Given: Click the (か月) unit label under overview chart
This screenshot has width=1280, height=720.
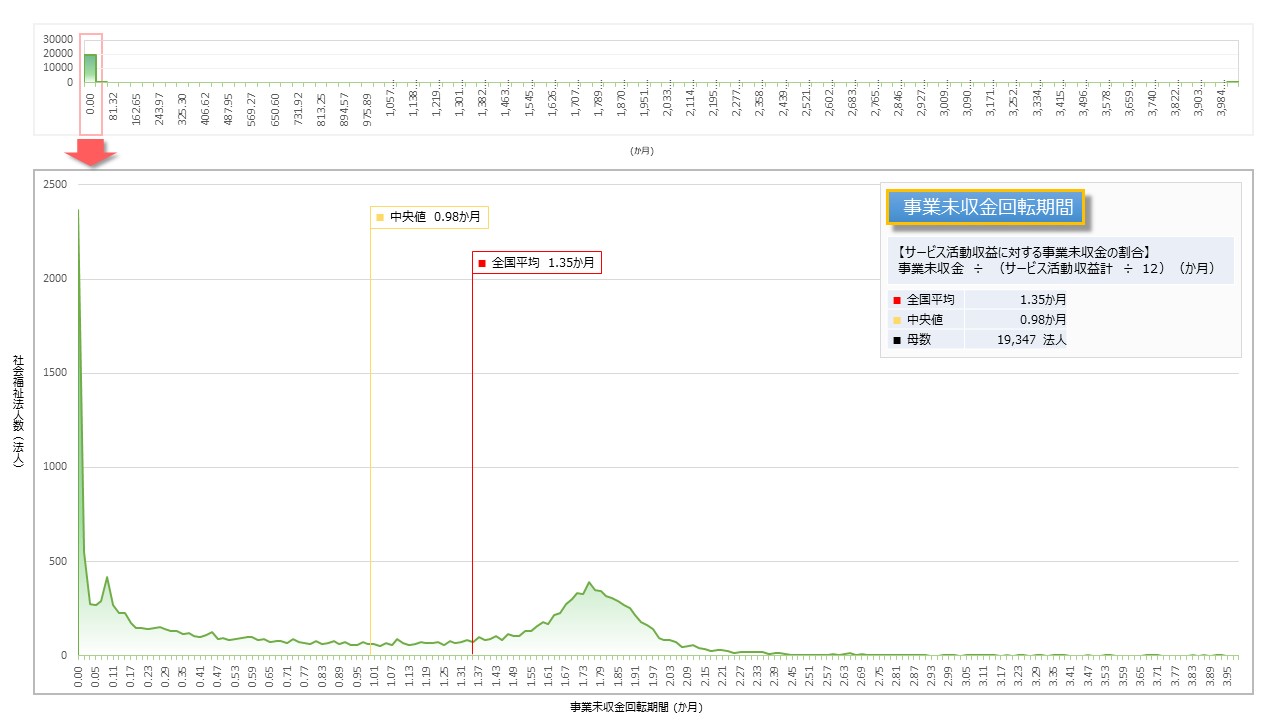Looking at the screenshot, I should pyautogui.click(x=641, y=151).
